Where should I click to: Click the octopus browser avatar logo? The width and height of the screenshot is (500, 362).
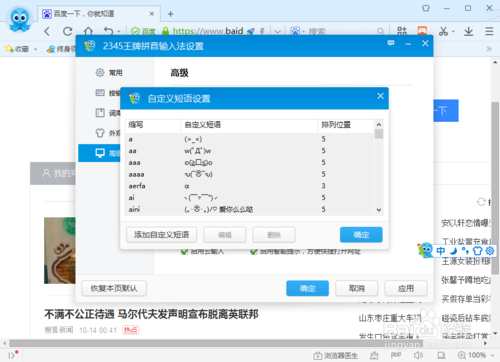click(20, 19)
